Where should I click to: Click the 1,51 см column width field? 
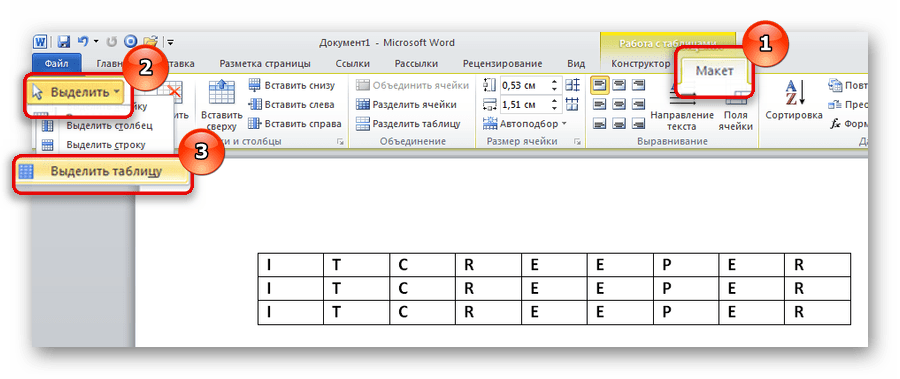click(x=524, y=105)
